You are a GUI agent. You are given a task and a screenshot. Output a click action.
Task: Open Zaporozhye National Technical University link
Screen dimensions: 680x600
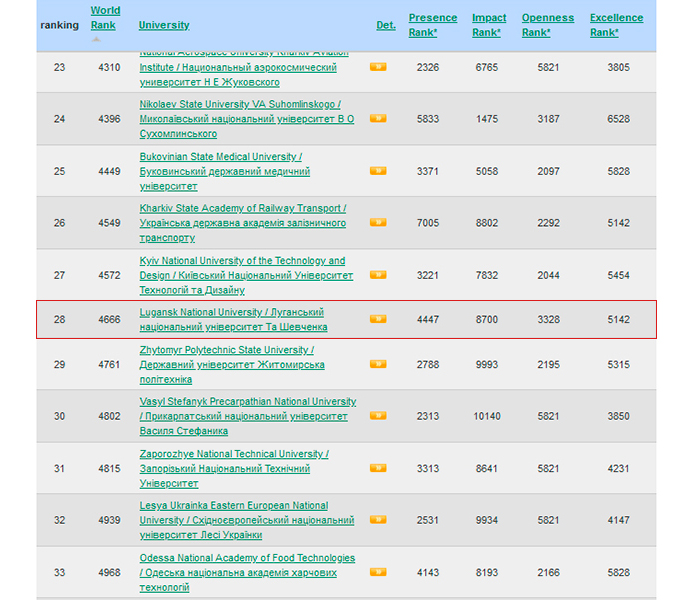coord(234,469)
